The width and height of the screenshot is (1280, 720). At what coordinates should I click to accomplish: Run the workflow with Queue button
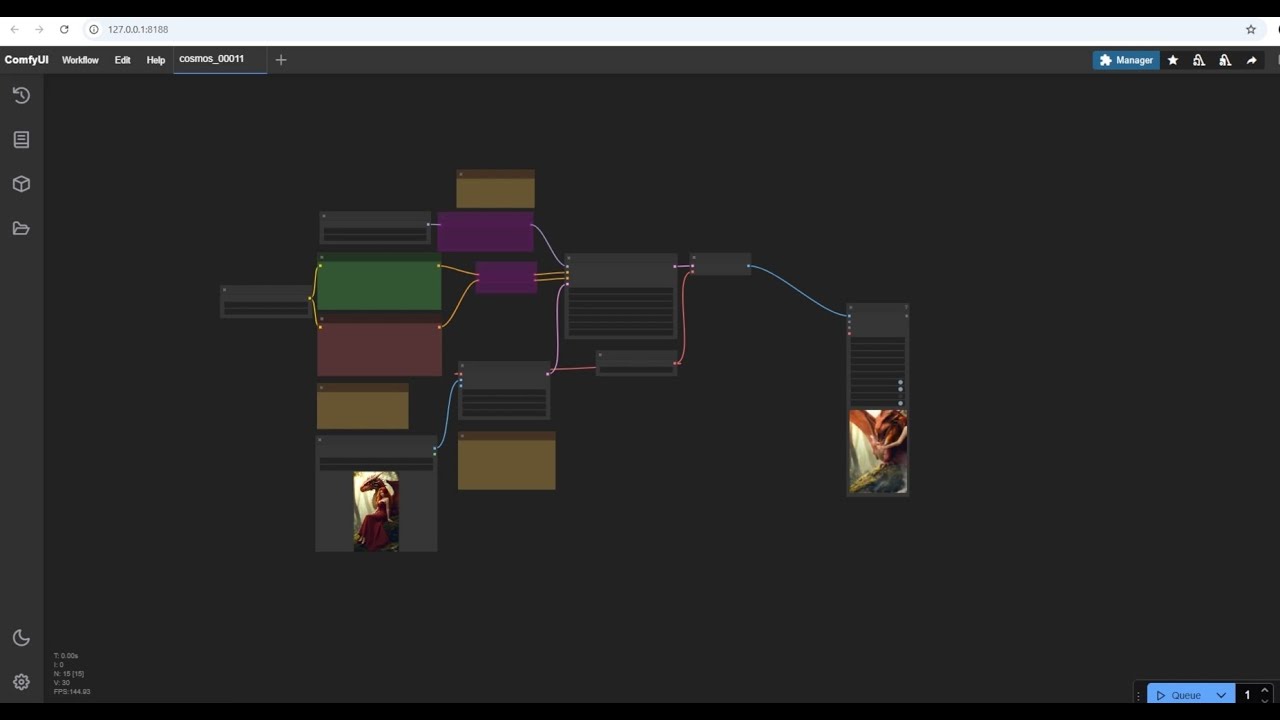click(1178, 695)
